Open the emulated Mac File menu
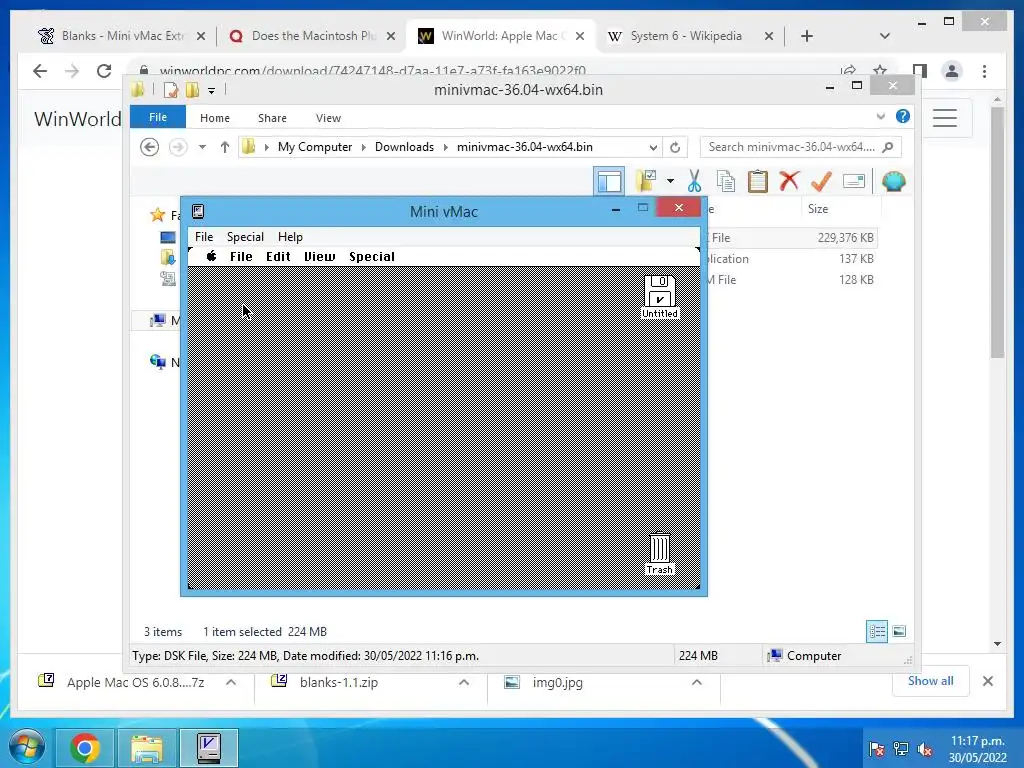This screenshot has height=768, width=1024. [x=241, y=257]
